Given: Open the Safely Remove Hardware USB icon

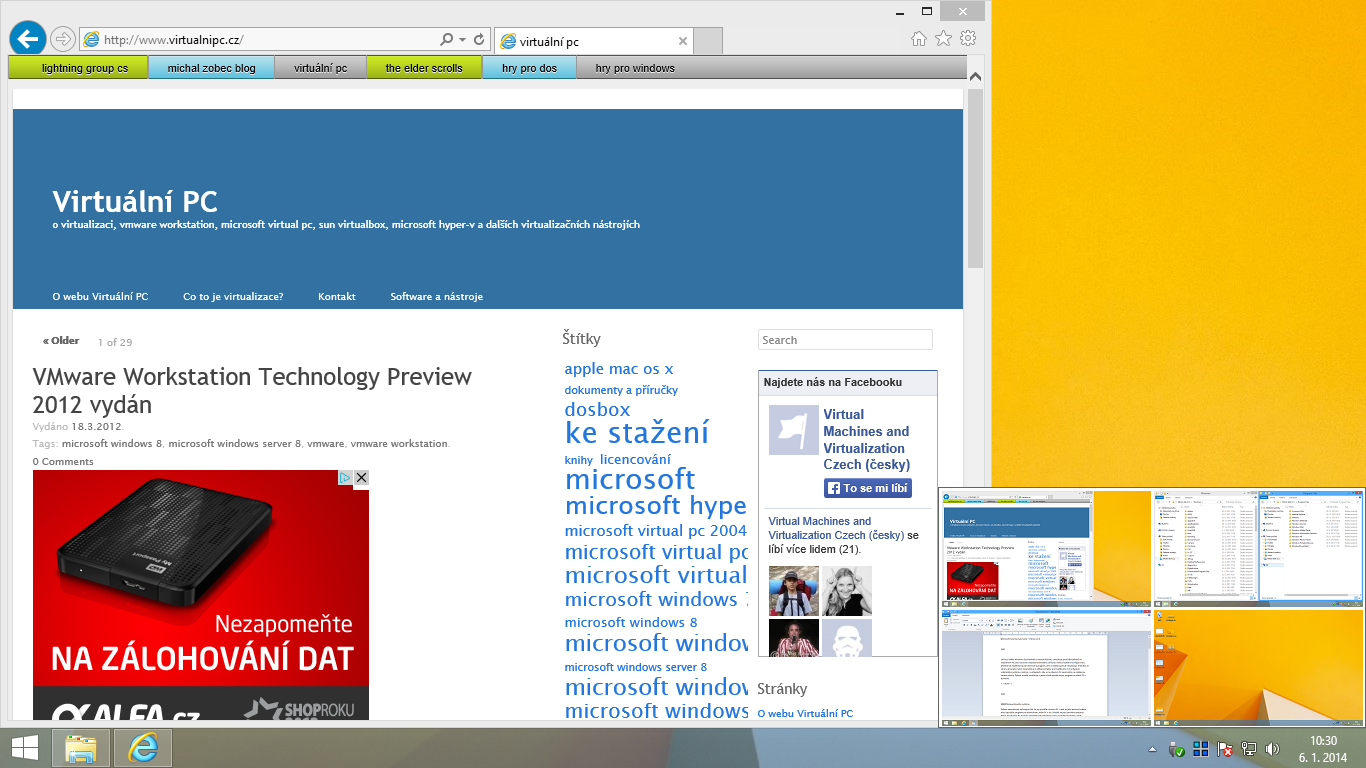Looking at the screenshot, I should click(x=1177, y=749).
